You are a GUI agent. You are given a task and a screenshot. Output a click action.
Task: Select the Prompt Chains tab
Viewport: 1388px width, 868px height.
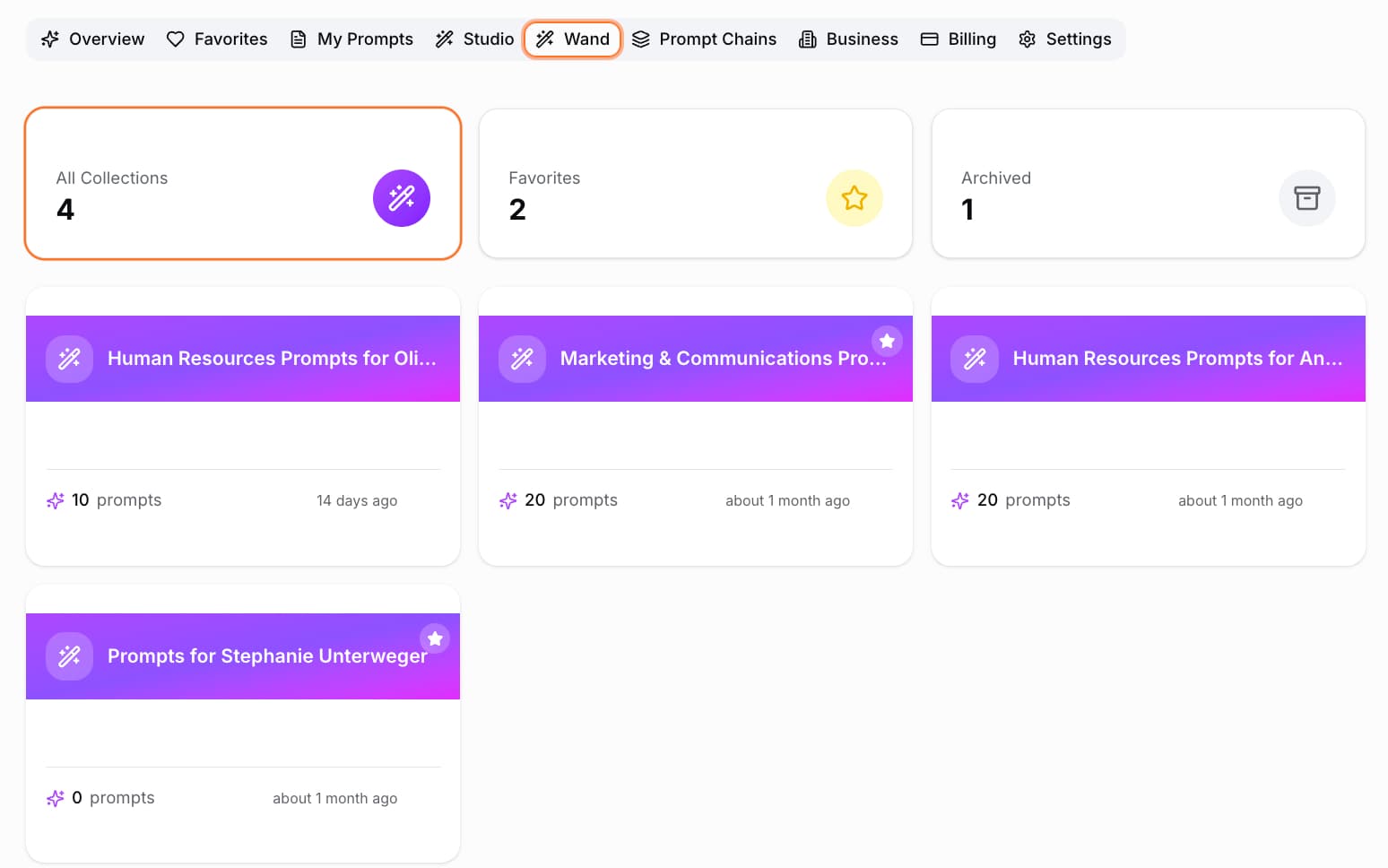705,39
